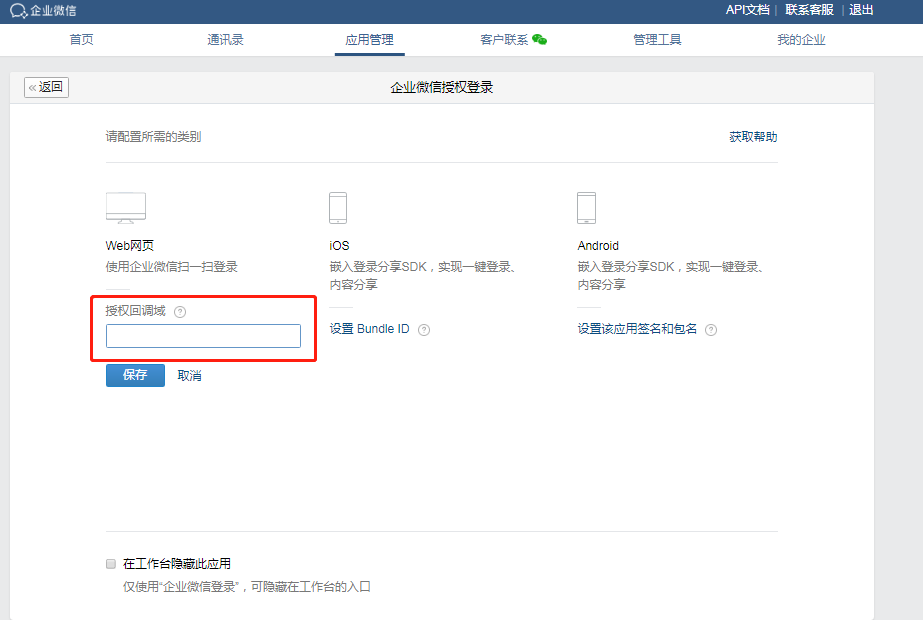Click the iOS heading text

339,246
